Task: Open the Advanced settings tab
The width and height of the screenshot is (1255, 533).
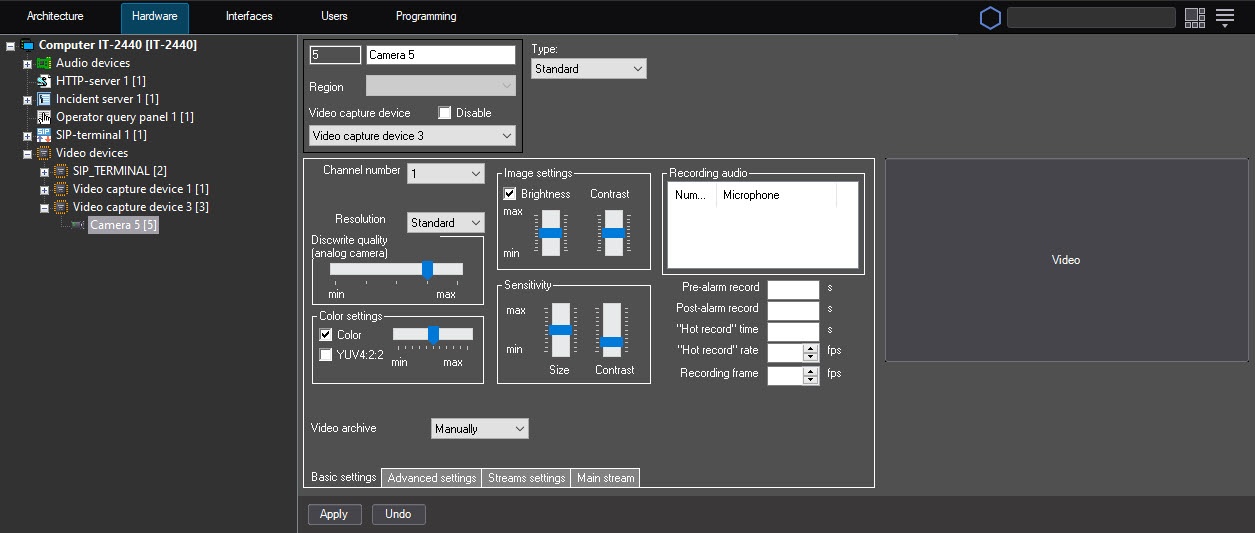Action: (431, 478)
